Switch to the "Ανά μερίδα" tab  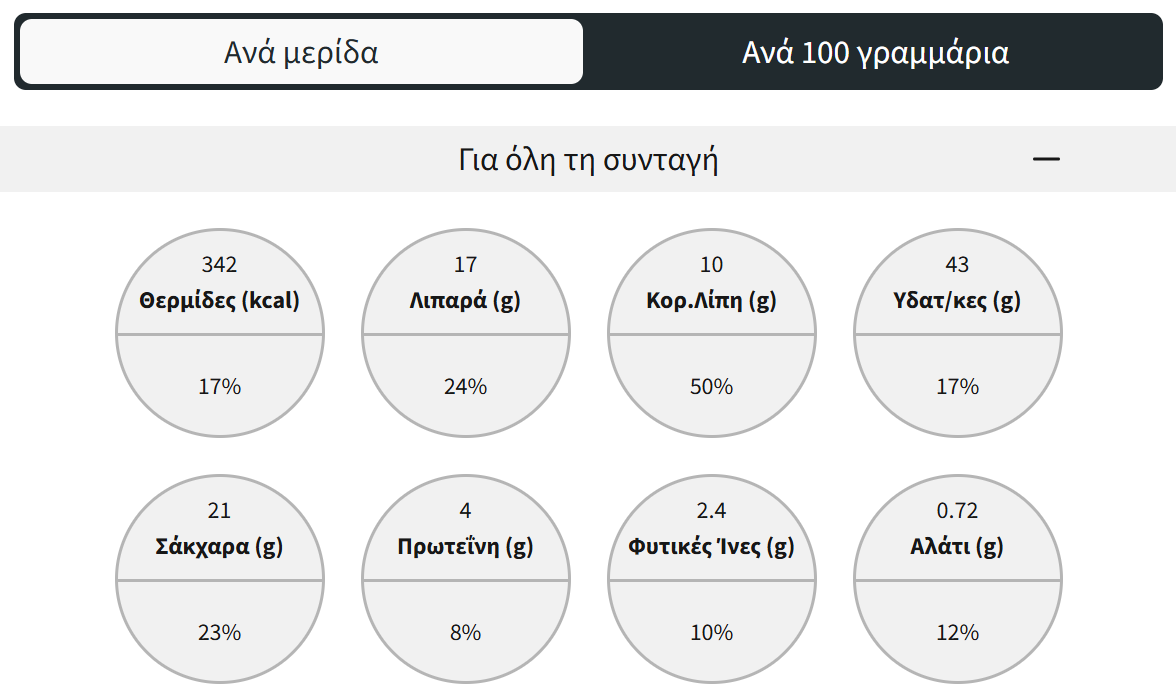pyautogui.click(x=301, y=52)
